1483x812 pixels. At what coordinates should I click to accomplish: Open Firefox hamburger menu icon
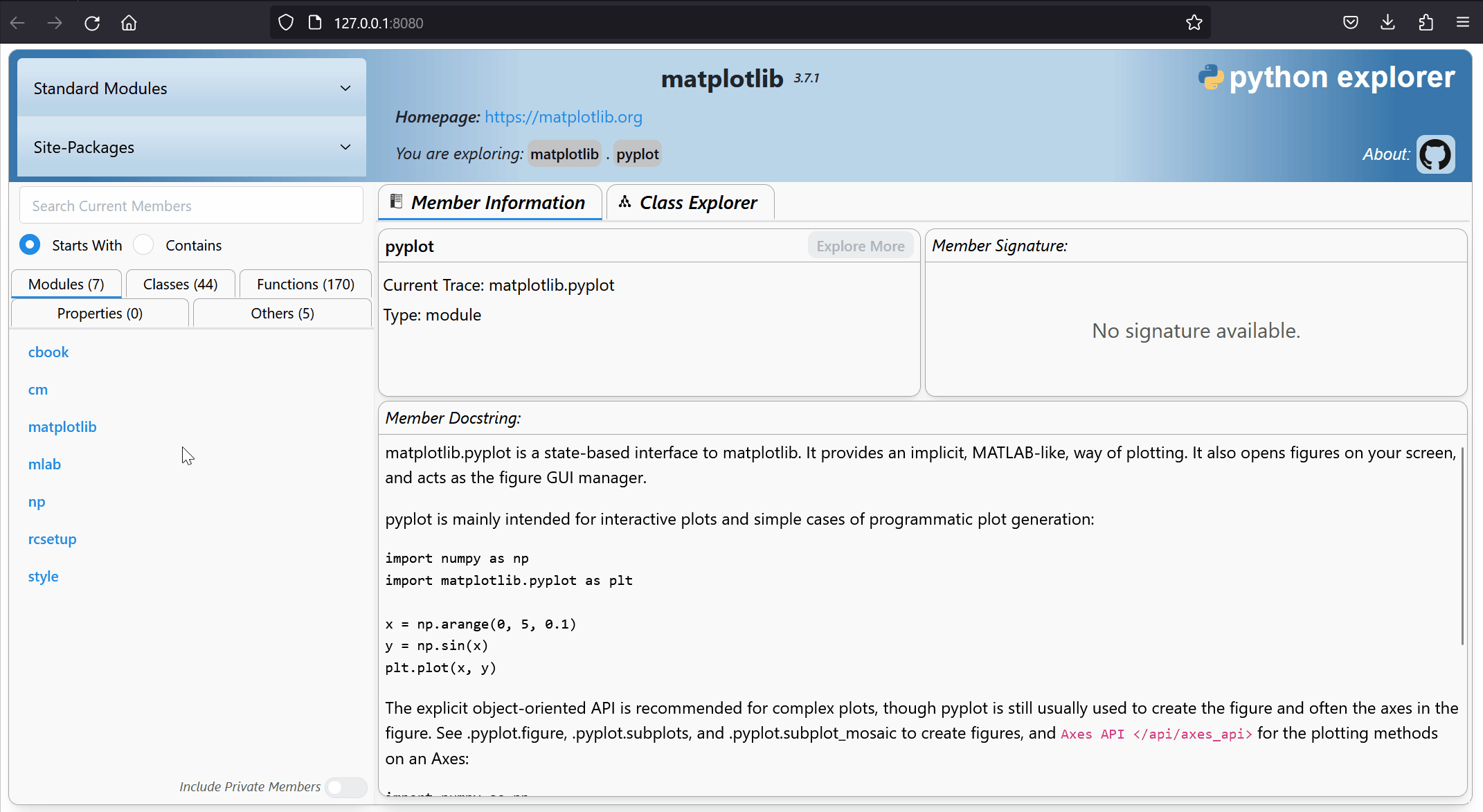[x=1463, y=23]
